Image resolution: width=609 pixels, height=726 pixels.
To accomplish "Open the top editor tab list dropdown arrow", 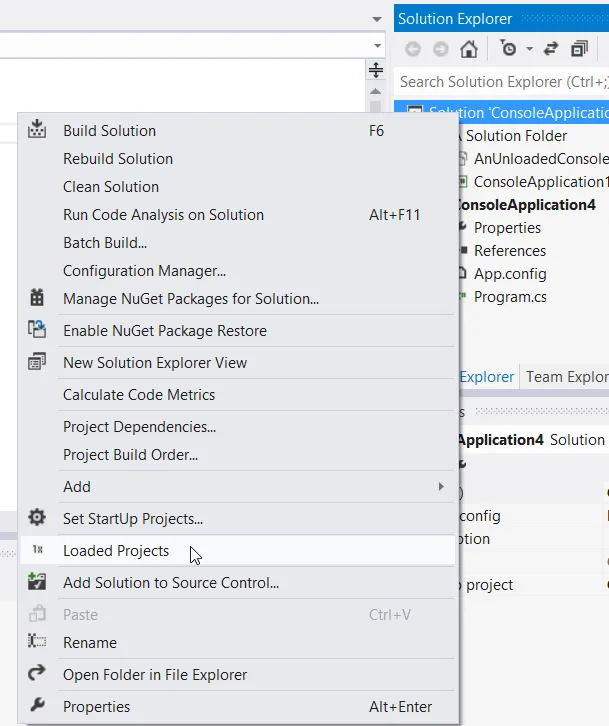I will [377, 19].
